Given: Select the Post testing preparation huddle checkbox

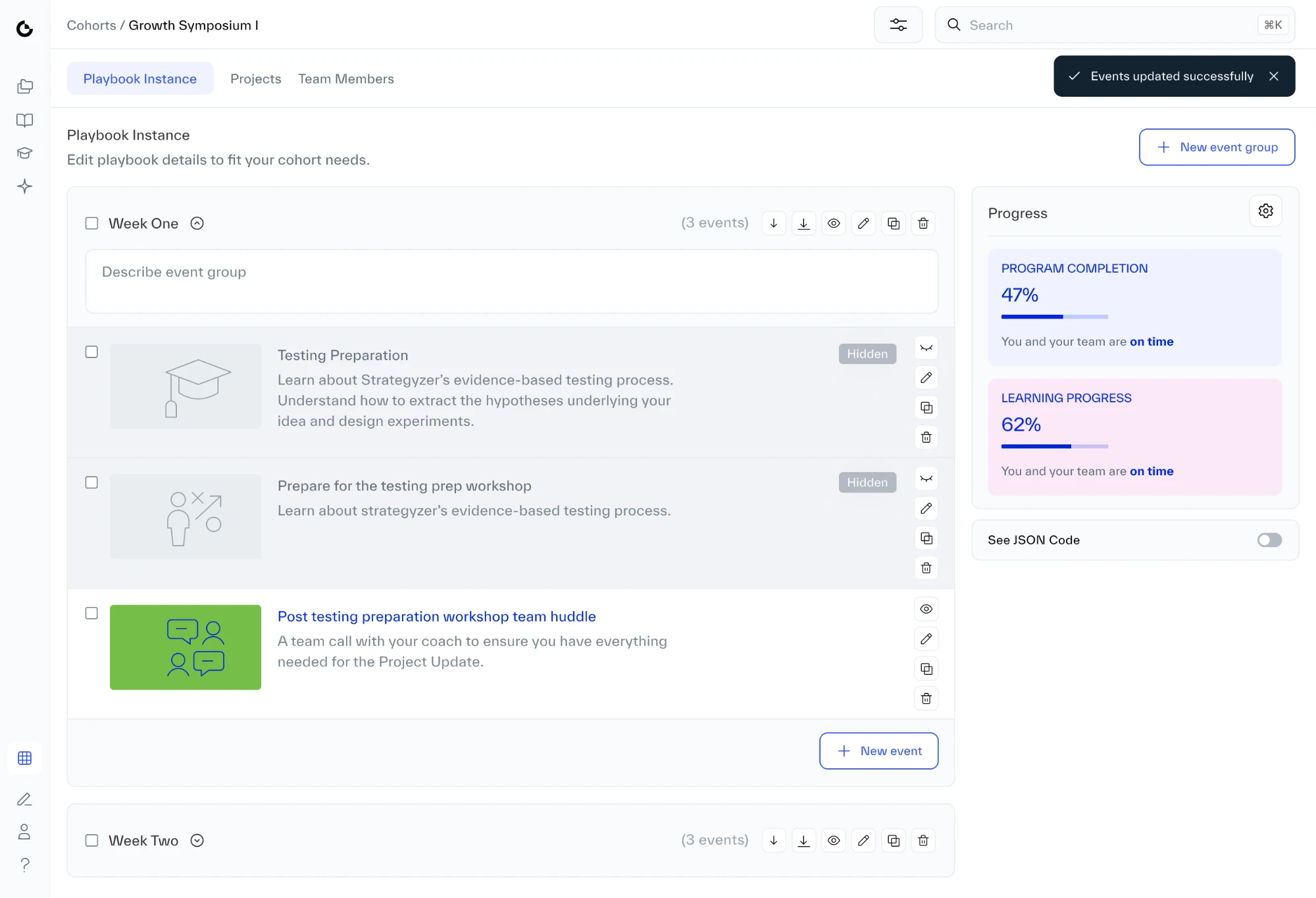Looking at the screenshot, I should coord(92,613).
